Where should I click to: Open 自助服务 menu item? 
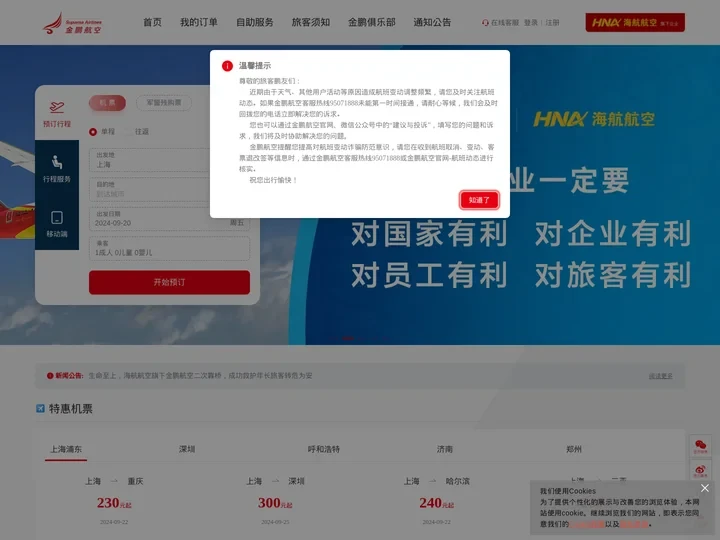coord(254,22)
